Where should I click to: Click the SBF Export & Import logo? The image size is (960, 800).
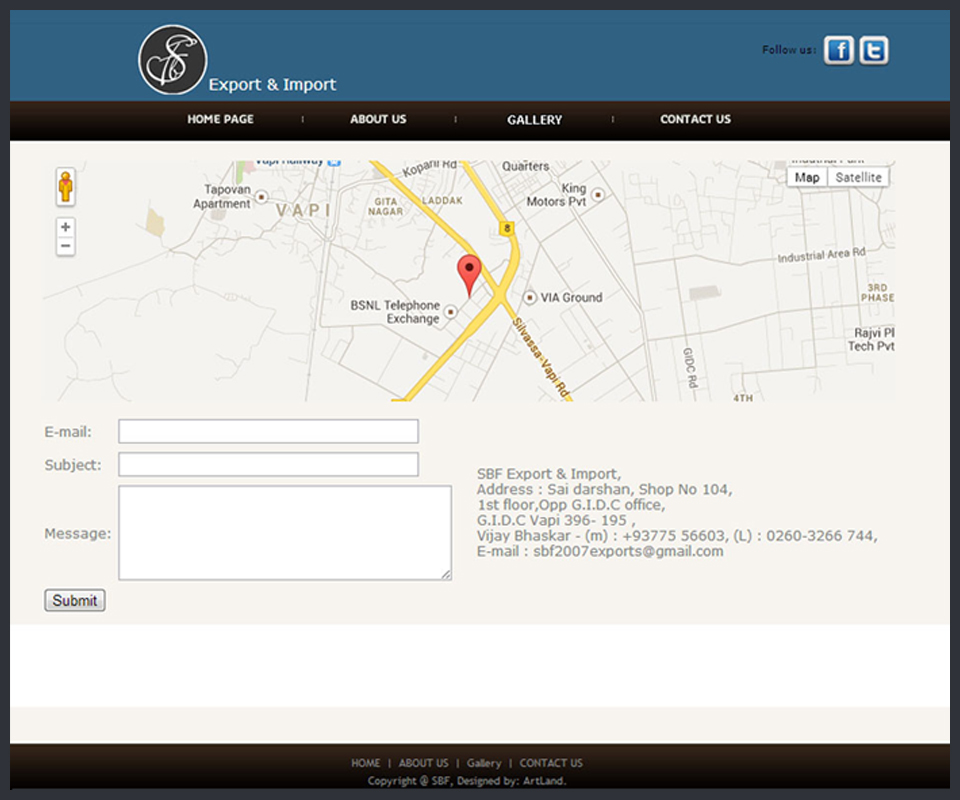coord(173,61)
